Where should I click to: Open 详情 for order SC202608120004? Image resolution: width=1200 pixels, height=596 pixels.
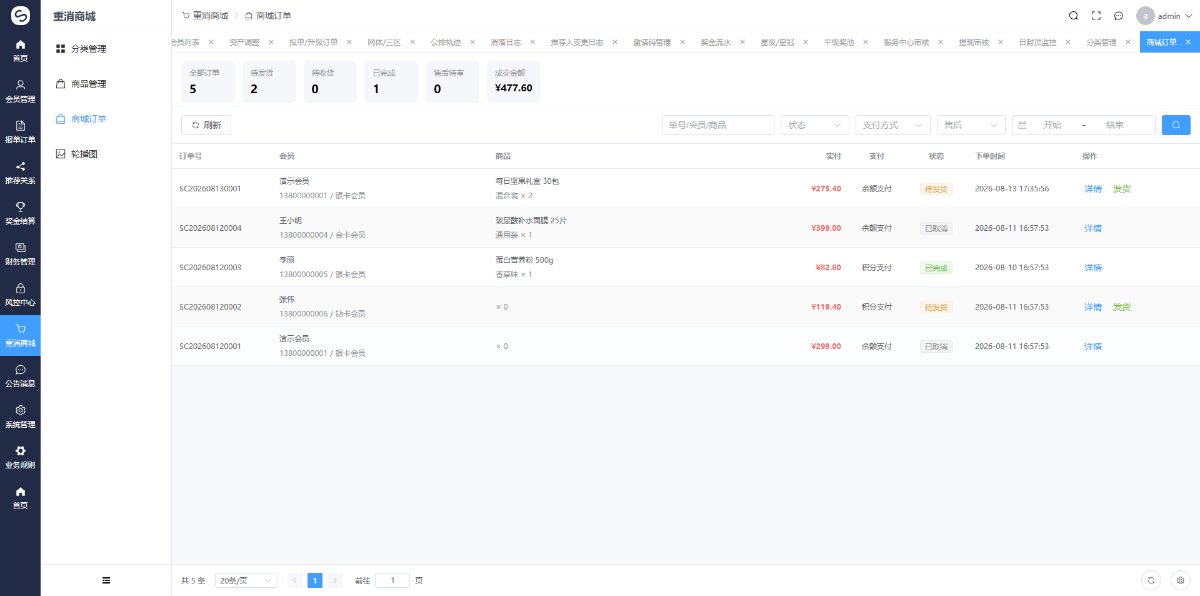tap(1092, 228)
